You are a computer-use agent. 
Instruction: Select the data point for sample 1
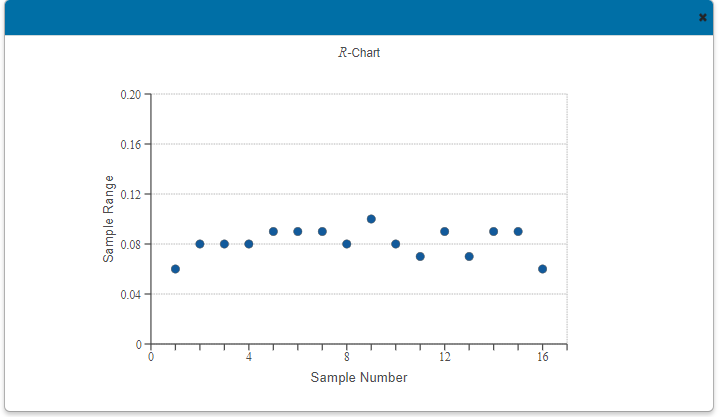click(175, 269)
